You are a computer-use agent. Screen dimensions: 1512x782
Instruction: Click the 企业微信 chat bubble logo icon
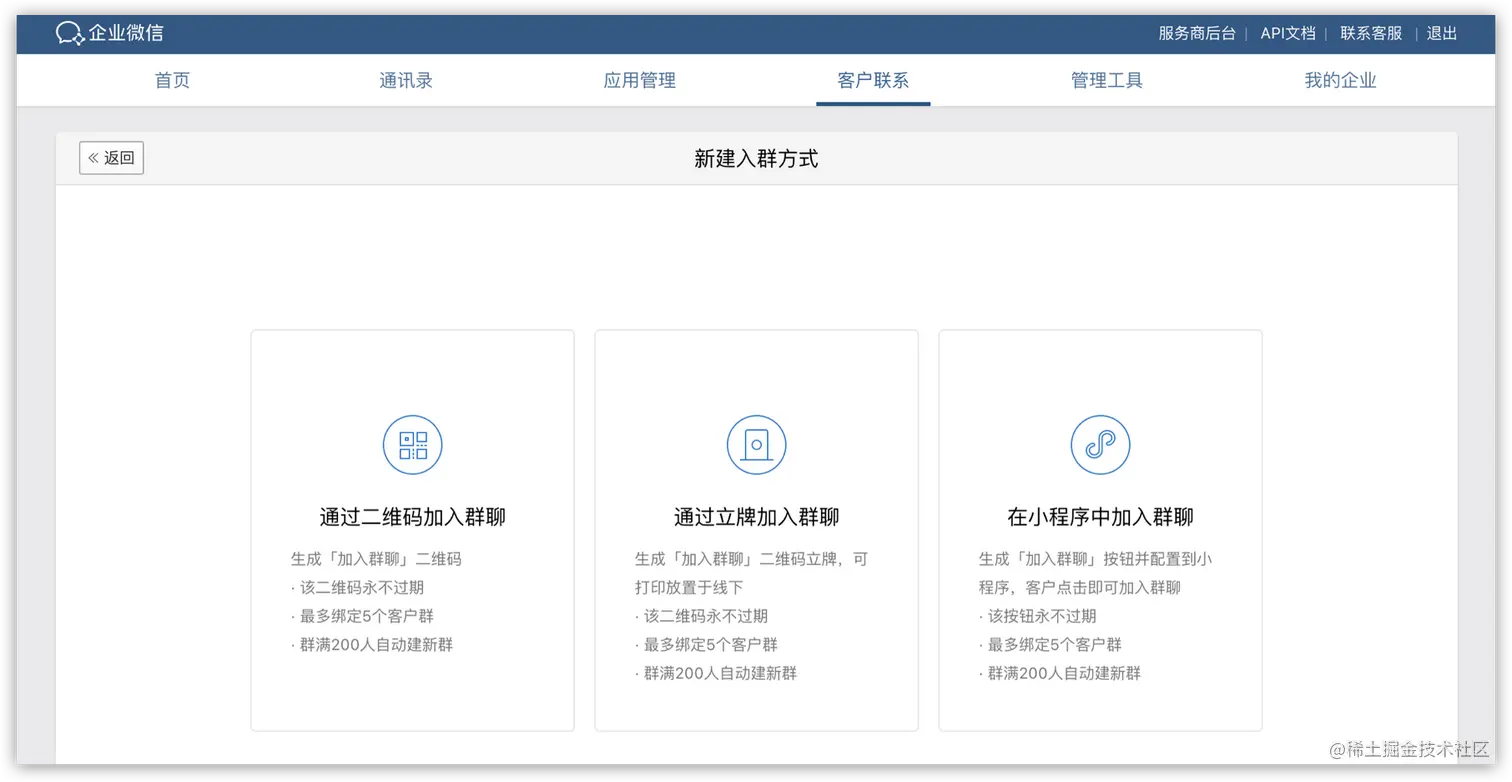pyautogui.click(x=68, y=32)
